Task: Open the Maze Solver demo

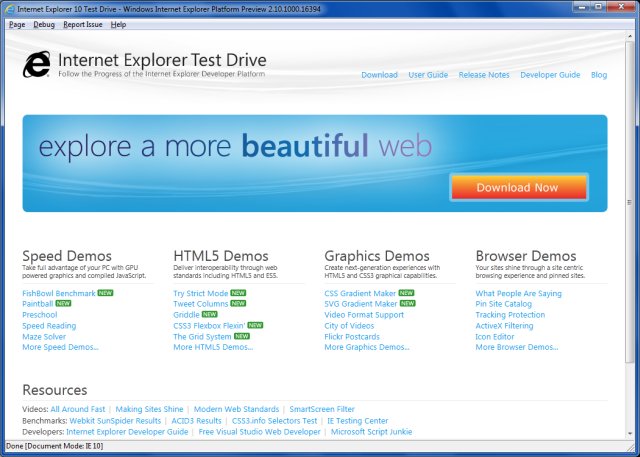Action: tap(46, 337)
